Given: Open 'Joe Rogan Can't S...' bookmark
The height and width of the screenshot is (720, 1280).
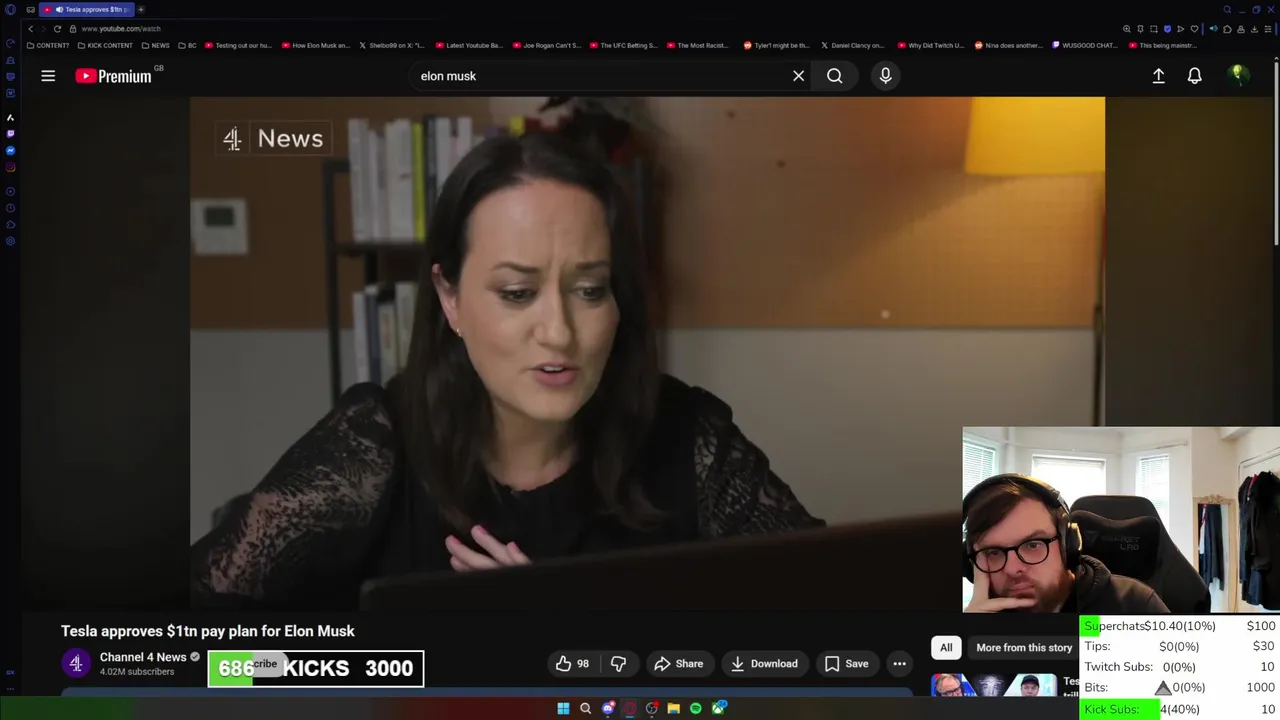Looking at the screenshot, I should [547, 45].
